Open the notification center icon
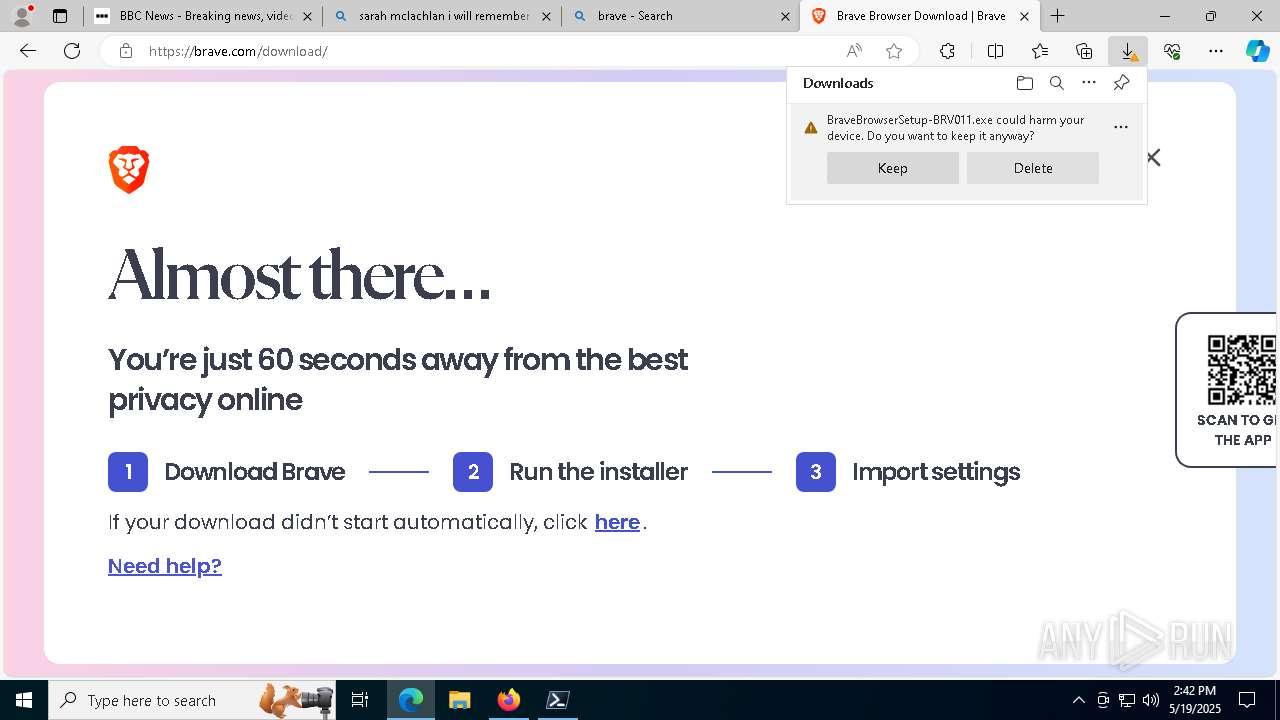The height and width of the screenshot is (720, 1280). point(1247,700)
